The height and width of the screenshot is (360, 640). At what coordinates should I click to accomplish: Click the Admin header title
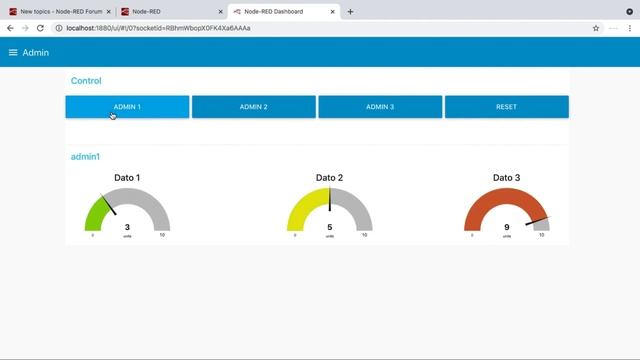click(36, 53)
